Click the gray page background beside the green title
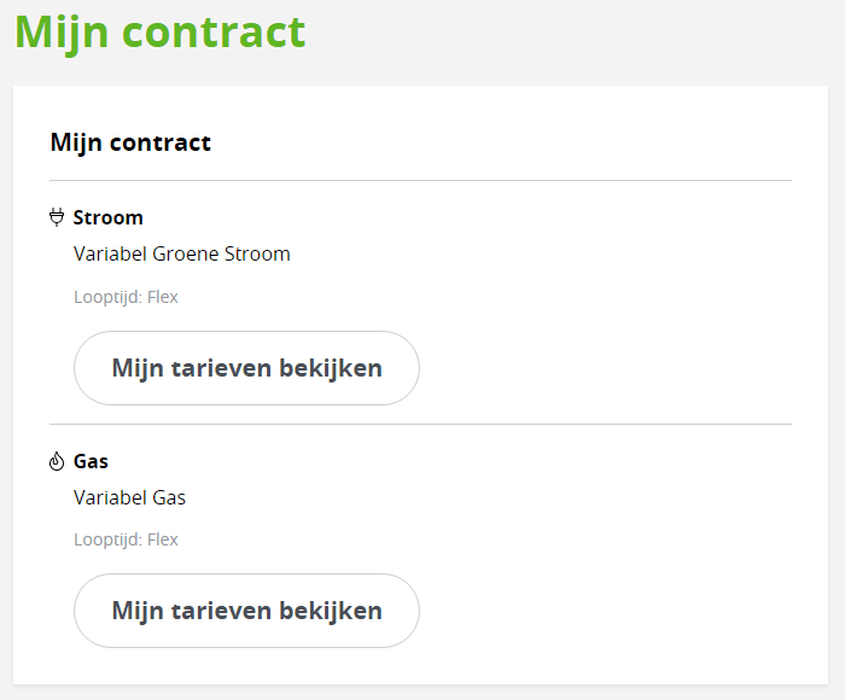Viewport: 845px width, 700px height. (x=566, y=38)
